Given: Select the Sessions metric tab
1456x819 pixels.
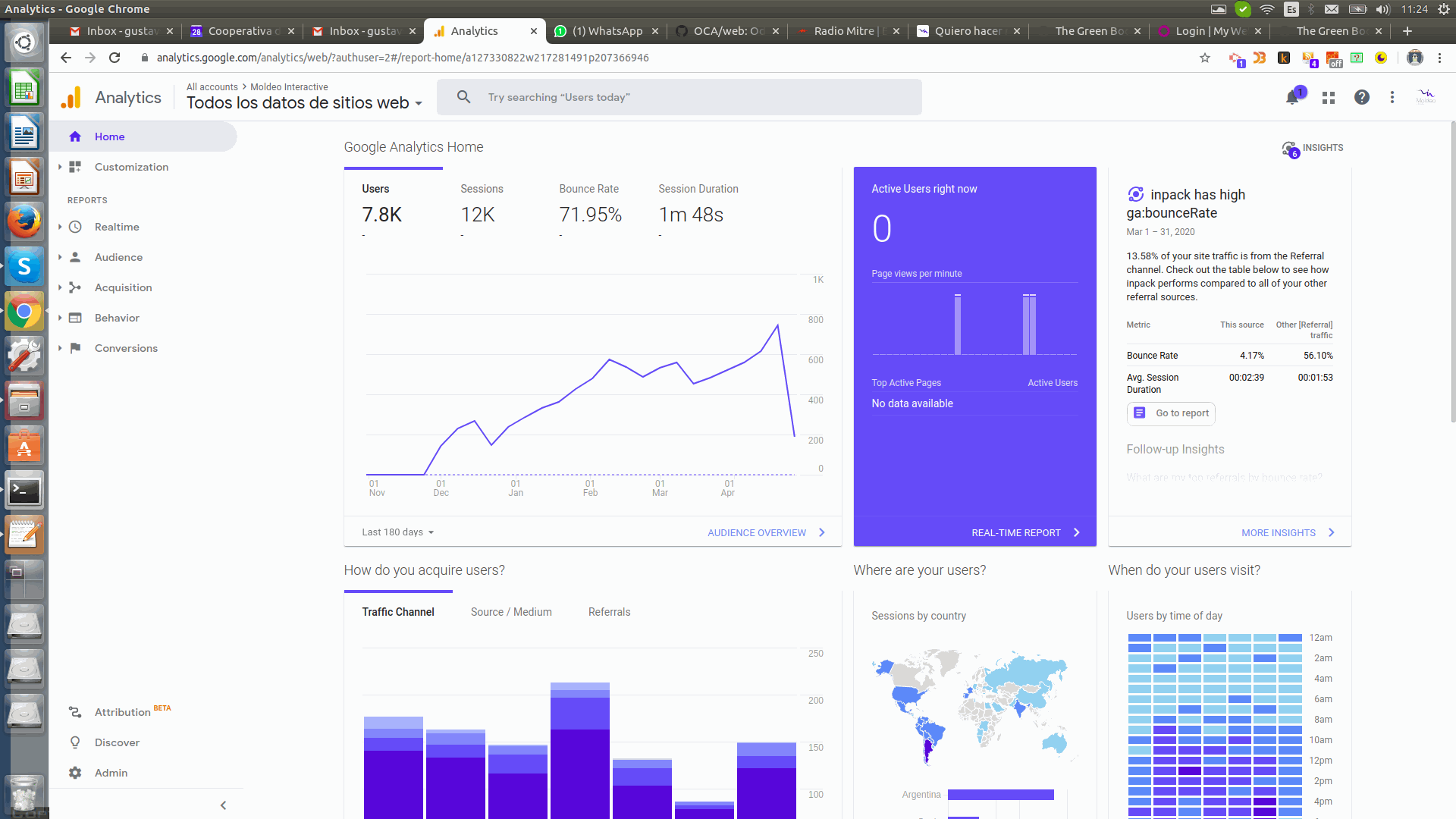Looking at the screenshot, I should point(492,205).
